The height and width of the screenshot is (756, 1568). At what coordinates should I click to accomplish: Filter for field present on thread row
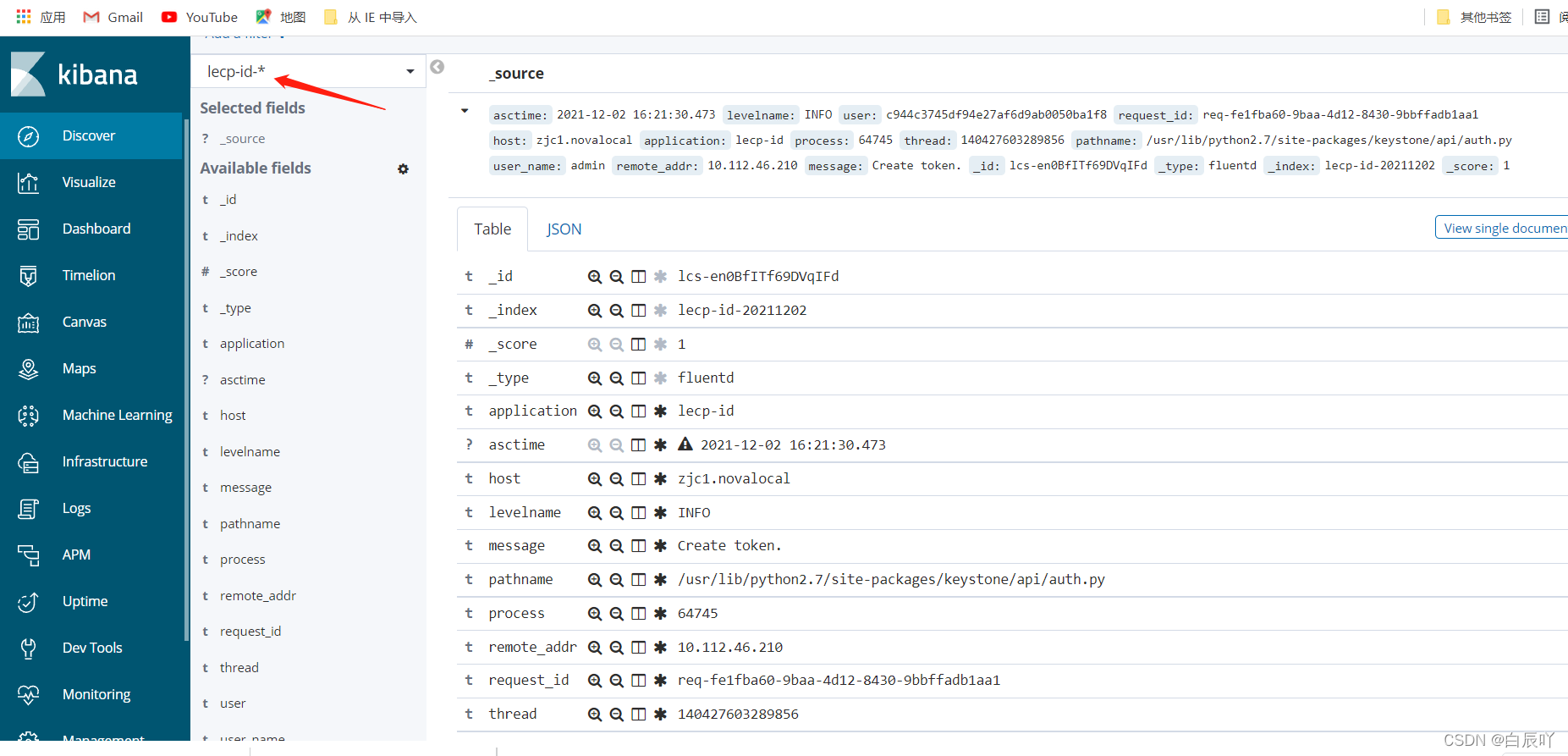661,715
